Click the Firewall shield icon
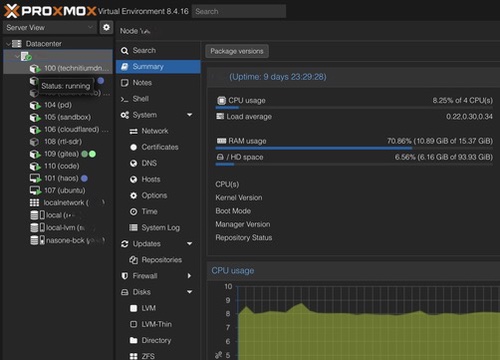 tap(125, 276)
